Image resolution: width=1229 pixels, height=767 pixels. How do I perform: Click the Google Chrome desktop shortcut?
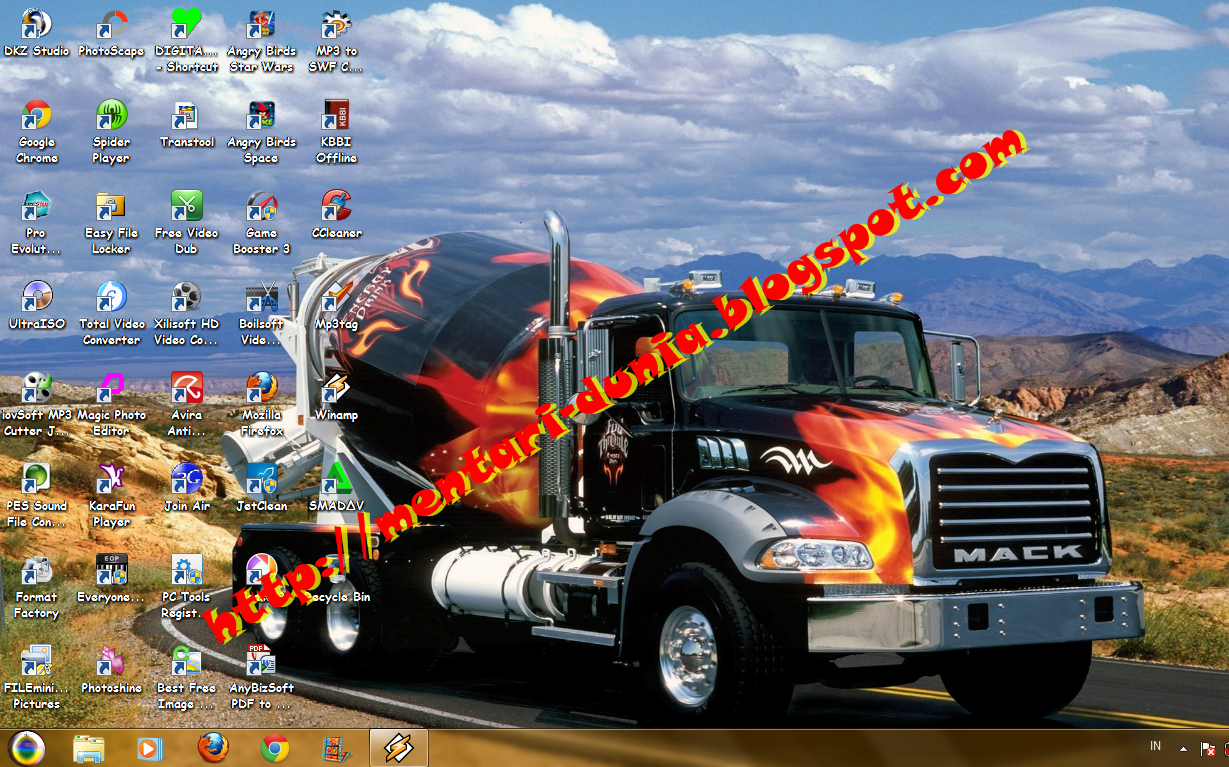click(37, 131)
